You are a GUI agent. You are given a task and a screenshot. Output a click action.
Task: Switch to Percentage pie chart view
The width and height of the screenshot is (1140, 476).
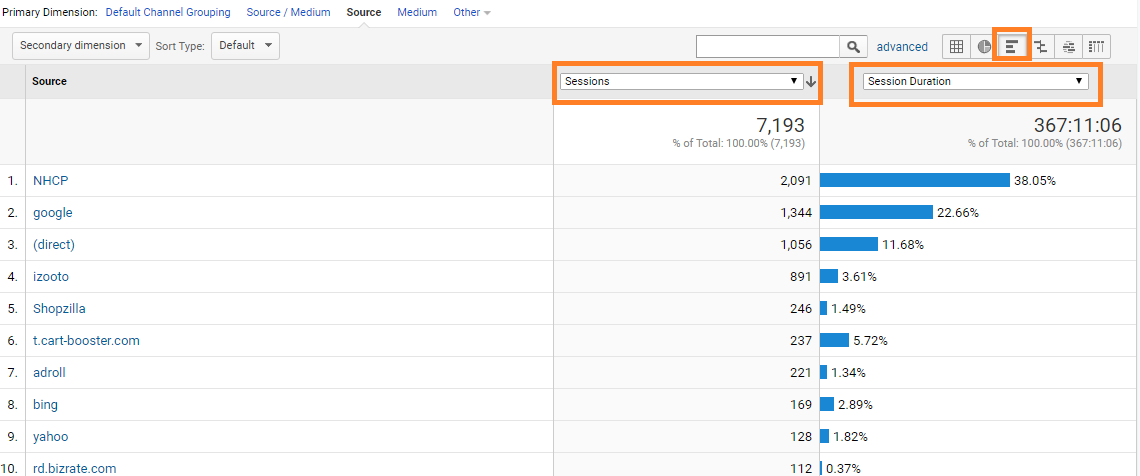[984, 47]
